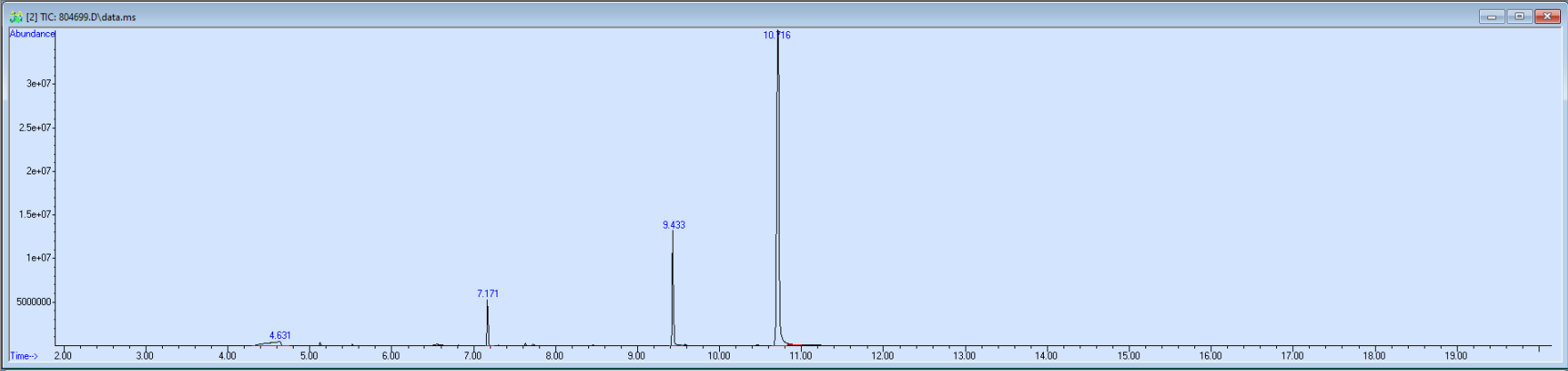Close the TIC 804699.D window
The image size is (1568, 371).
pos(1547,16)
